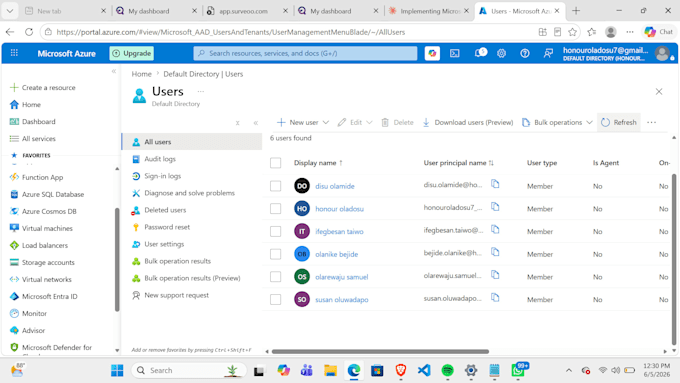The height and width of the screenshot is (383, 680).
Task: Select the disu olamide row checkbox
Action: click(275, 186)
